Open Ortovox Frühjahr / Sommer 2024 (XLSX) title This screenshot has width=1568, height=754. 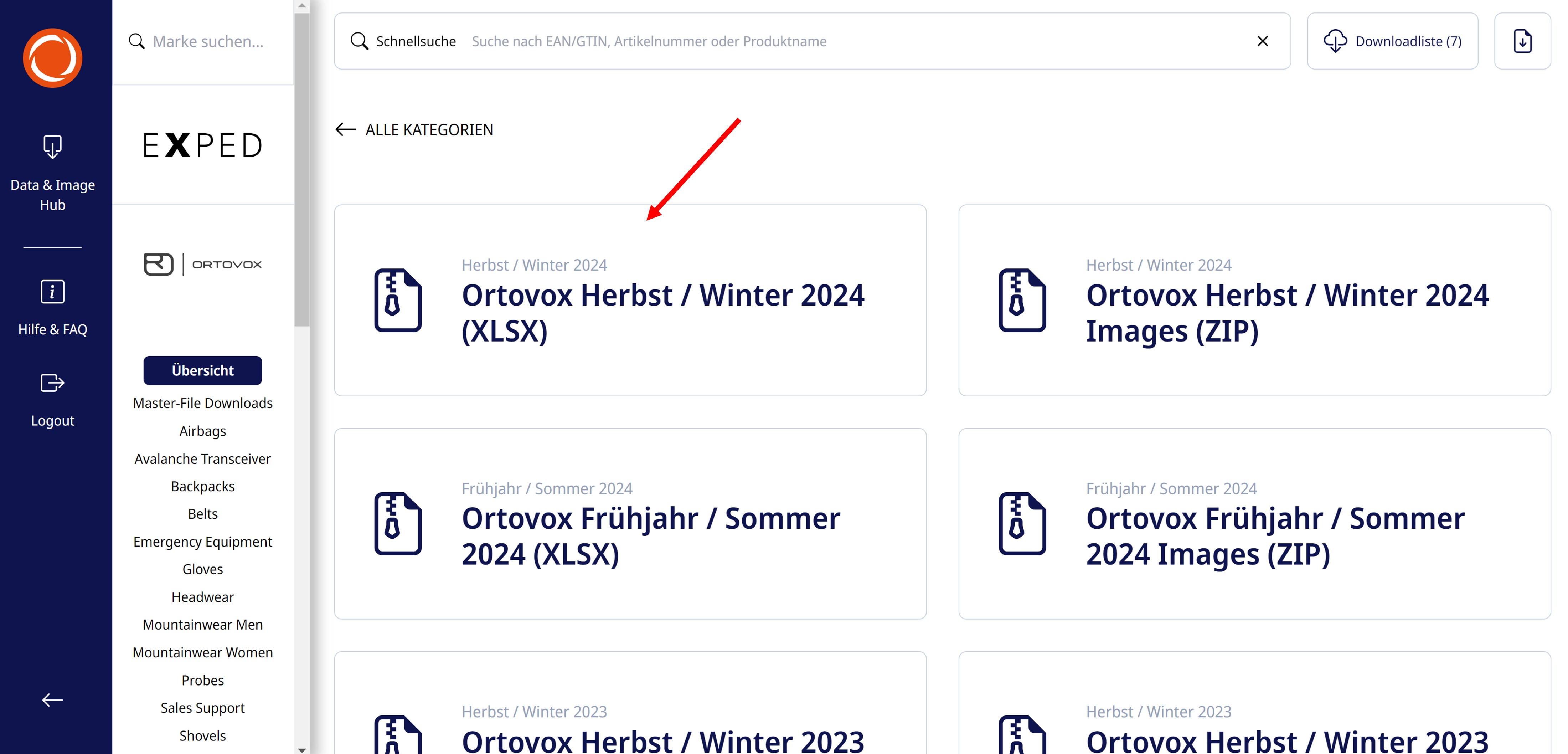651,537
